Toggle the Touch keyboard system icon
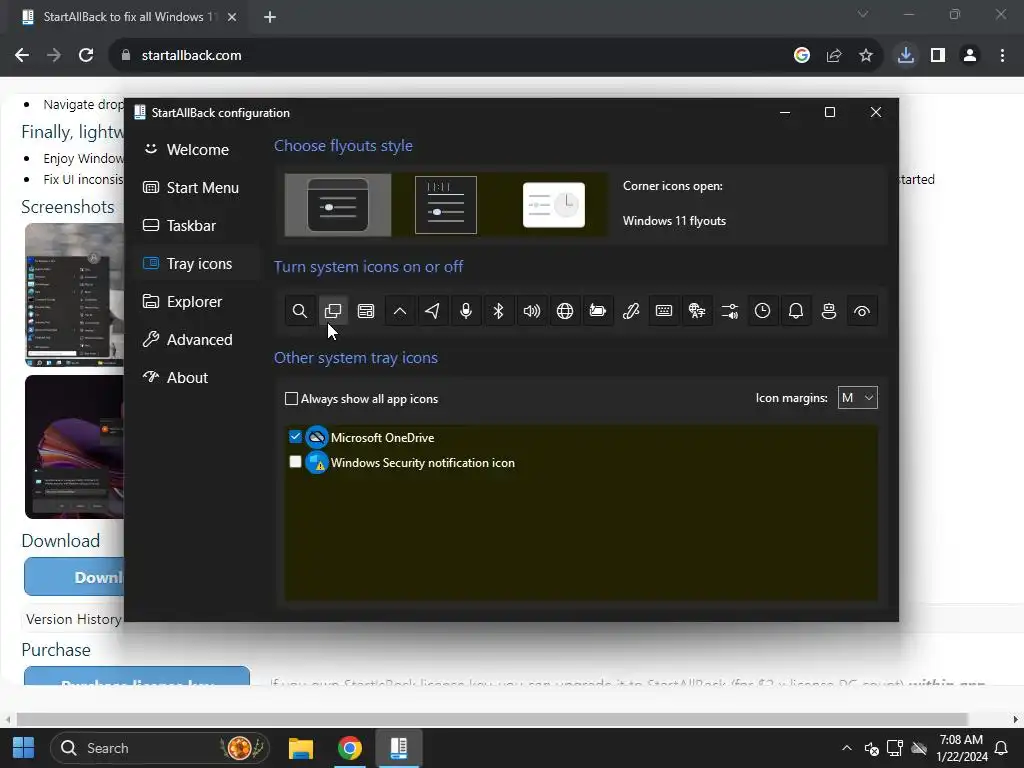Screen dimensions: 1024x768 [x=664, y=311]
